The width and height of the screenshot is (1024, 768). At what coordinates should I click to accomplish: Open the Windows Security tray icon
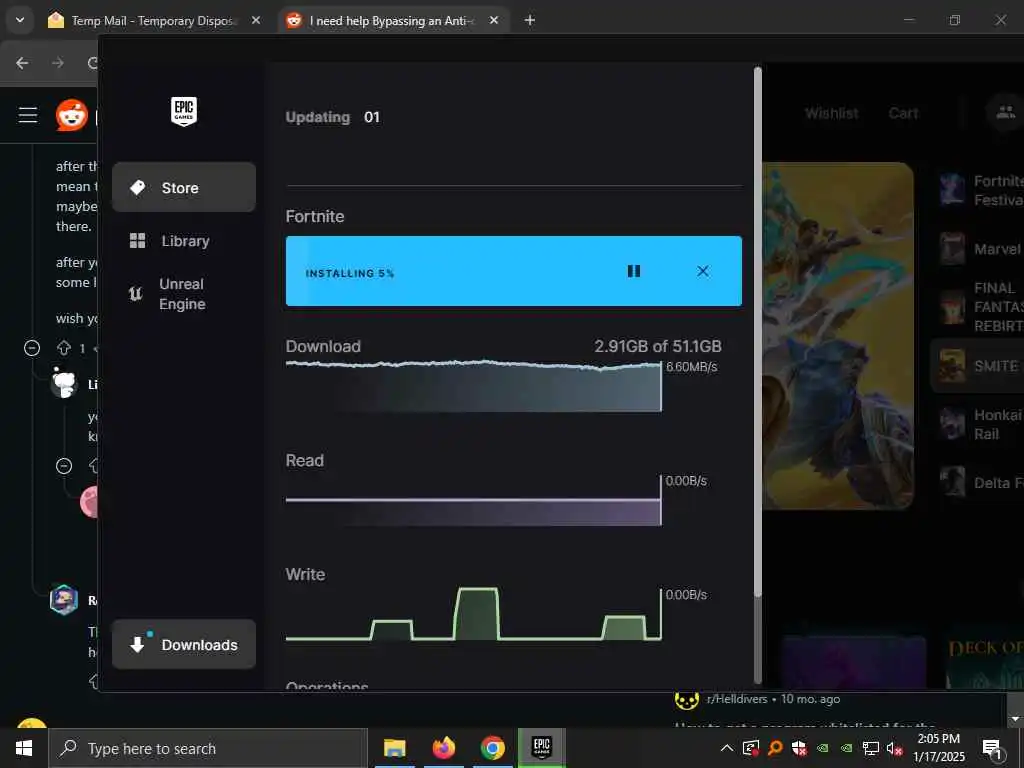[x=799, y=748]
